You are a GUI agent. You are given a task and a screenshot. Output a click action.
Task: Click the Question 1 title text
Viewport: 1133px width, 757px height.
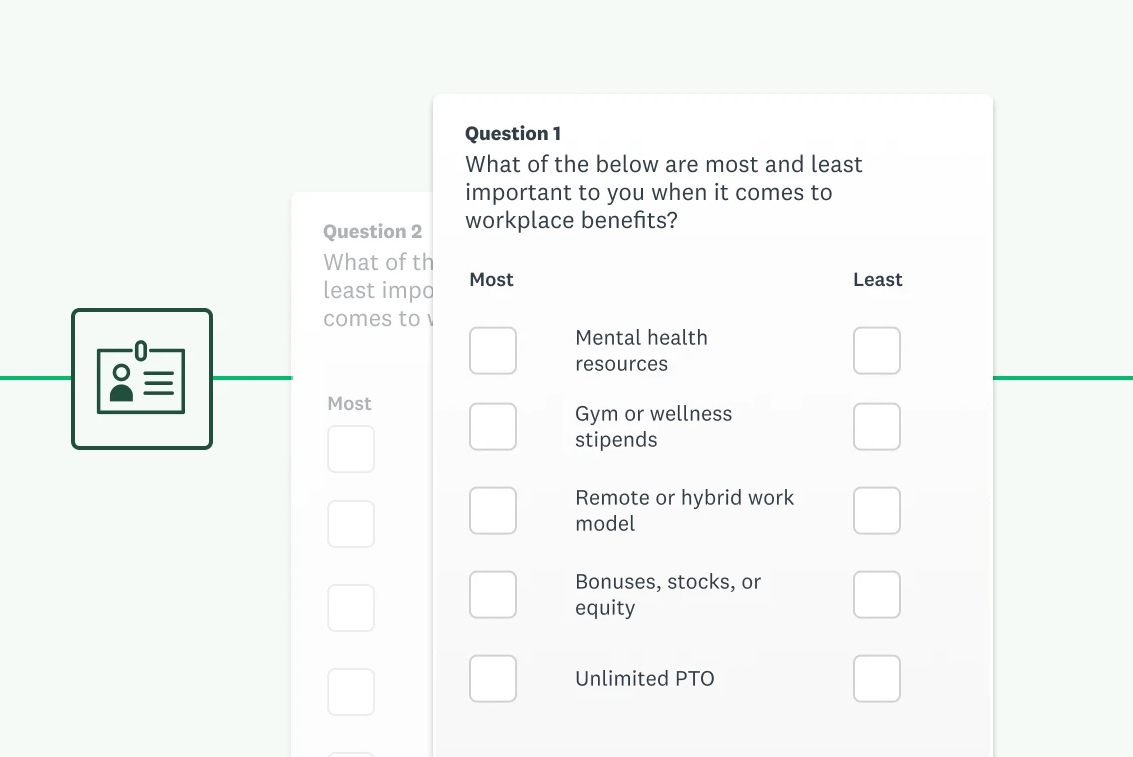click(x=663, y=192)
